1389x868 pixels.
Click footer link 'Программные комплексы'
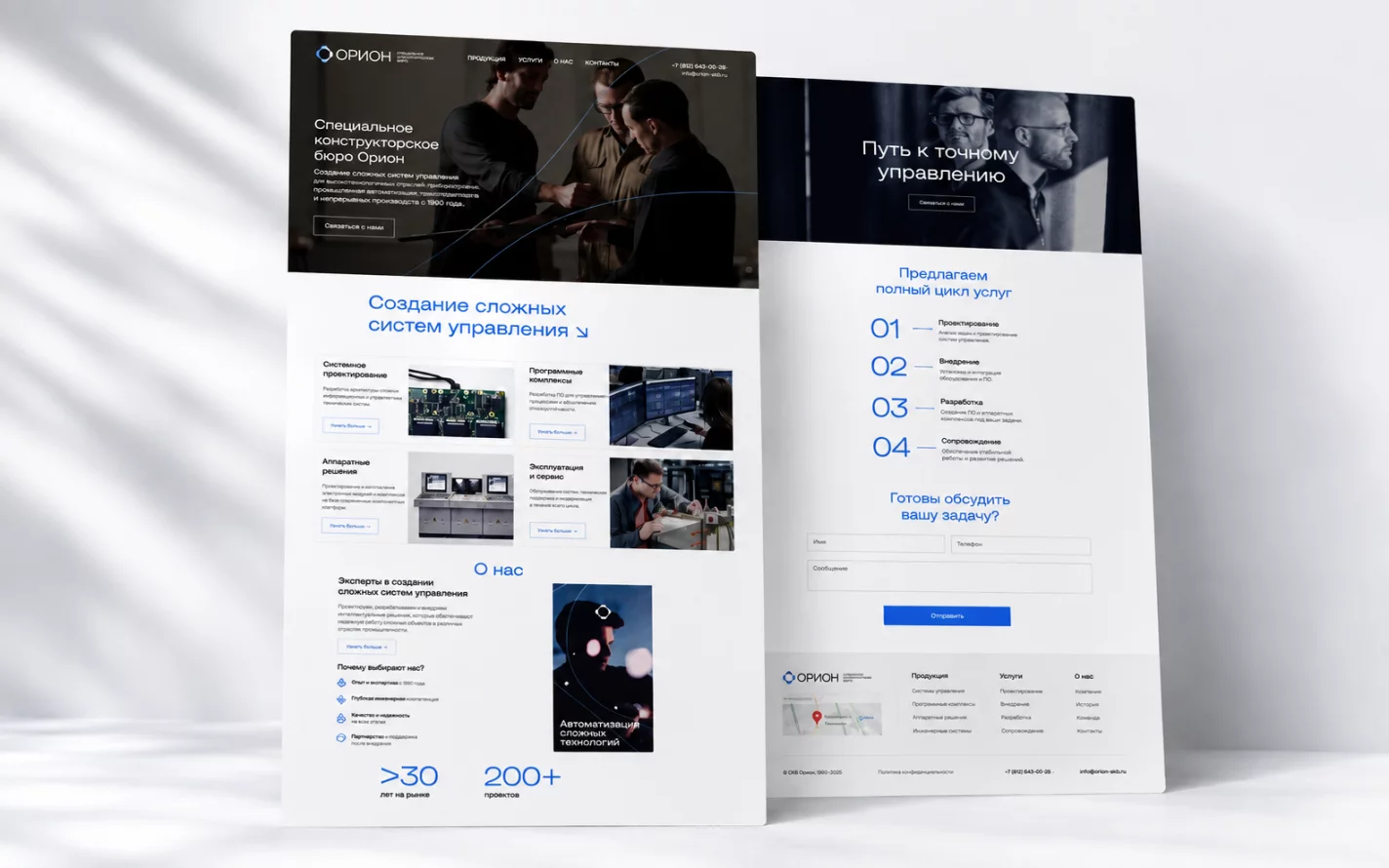pyautogui.click(x=943, y=703)
